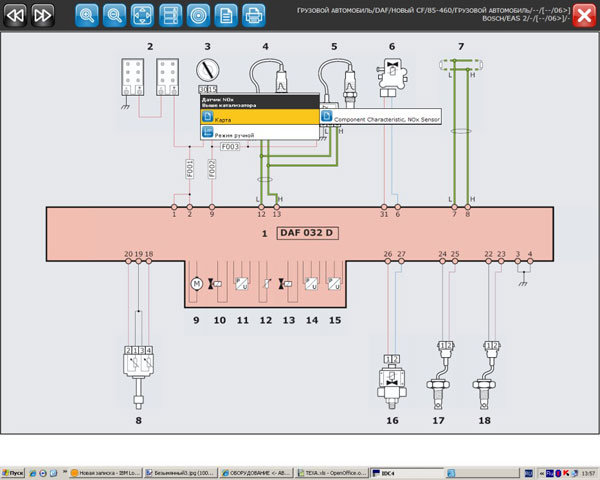Click the IDC4 taskbar button
Screen dimensions: 600x480
coord(407,473)
